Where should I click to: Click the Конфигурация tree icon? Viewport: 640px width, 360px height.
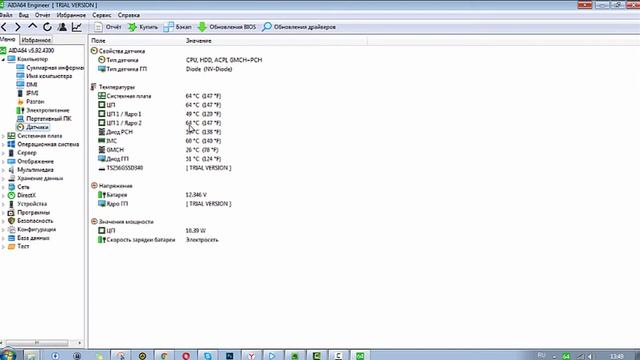point(11,229)
